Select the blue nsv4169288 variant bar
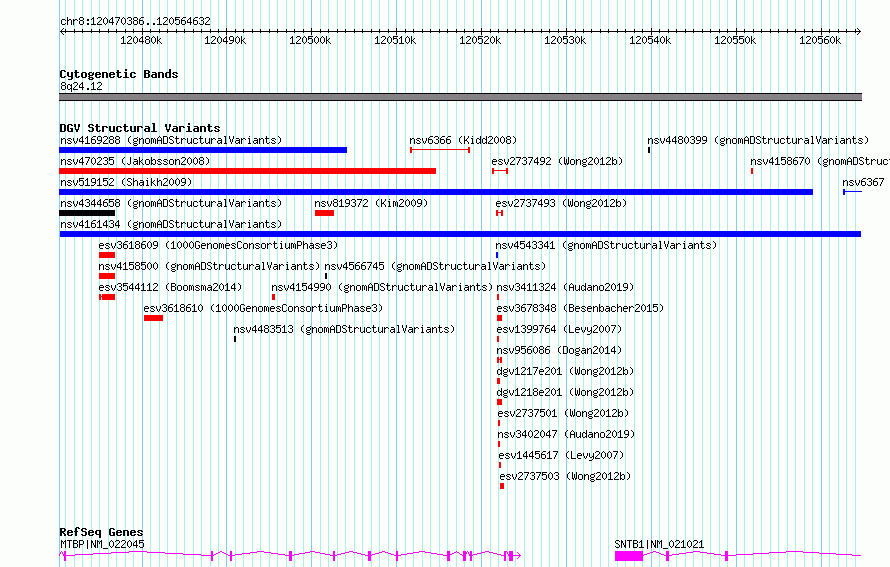Screen dimensions: 890x567 [x=203, y=150]
